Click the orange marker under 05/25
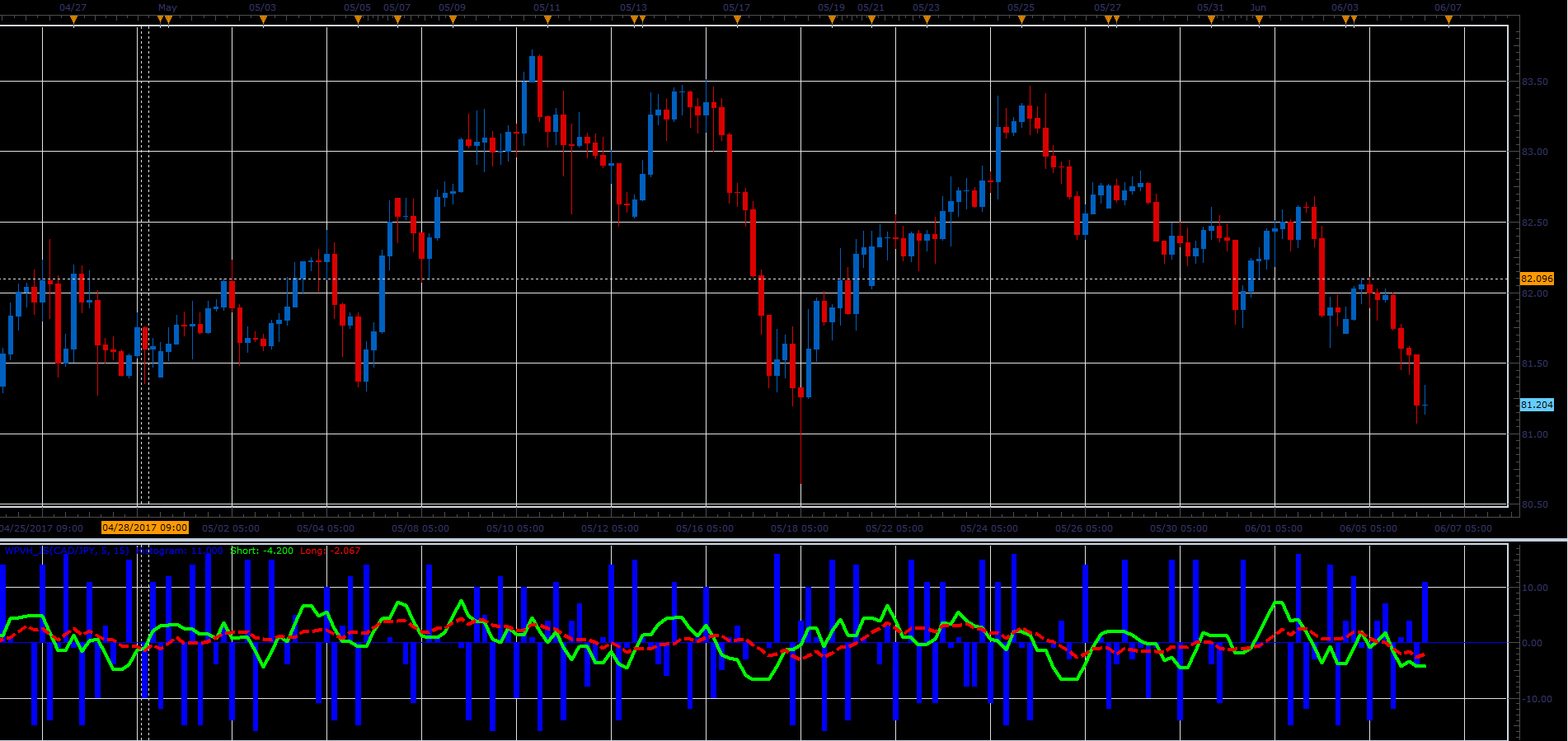This screenshot has height=741, width=1568. (x=1021, y=20)
